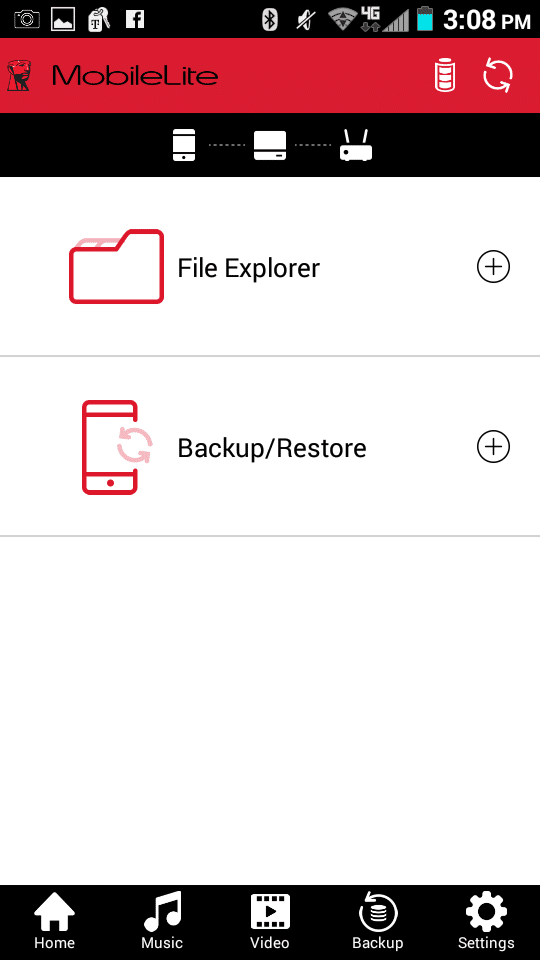Expand File Explorer with the plus button
This screenshot has width=540, height=960.
point(493,267)
